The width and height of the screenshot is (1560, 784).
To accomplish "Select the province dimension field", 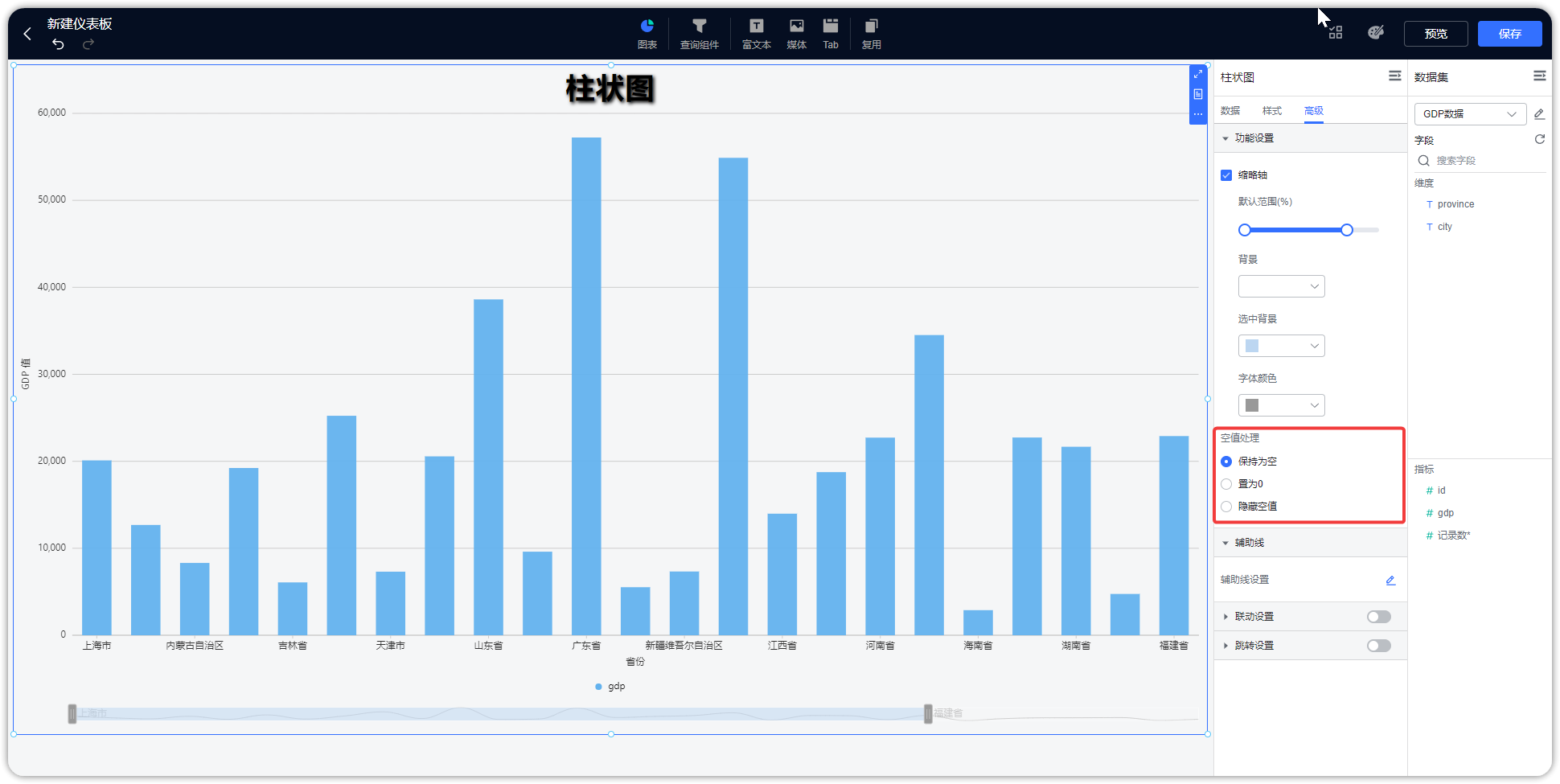I will click(1455, 204).
